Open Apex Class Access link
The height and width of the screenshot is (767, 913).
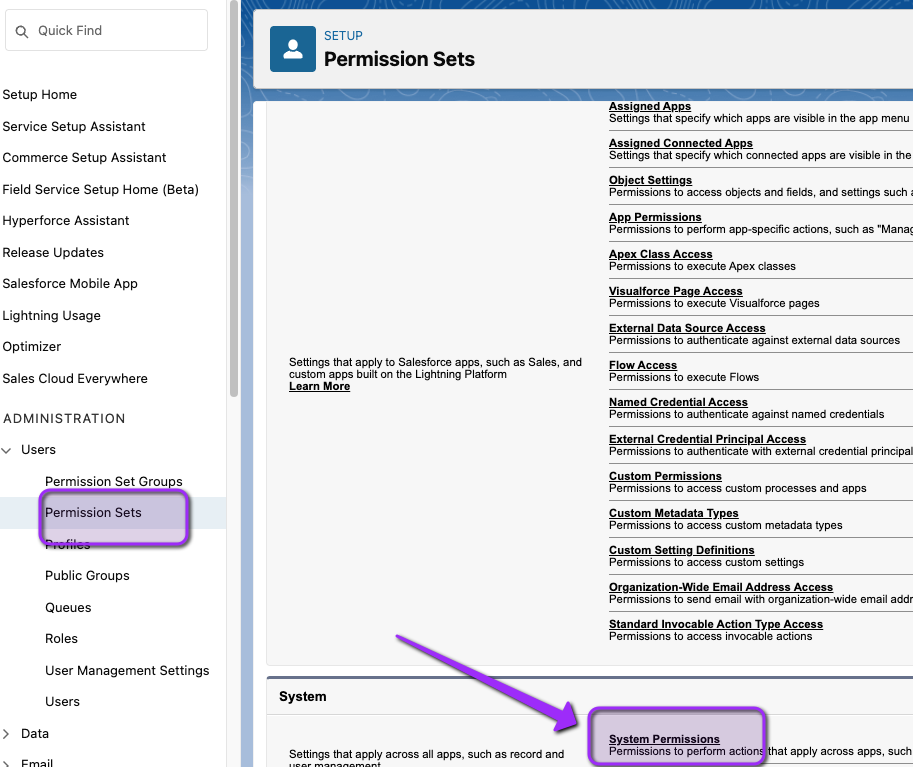click(660, 254)
